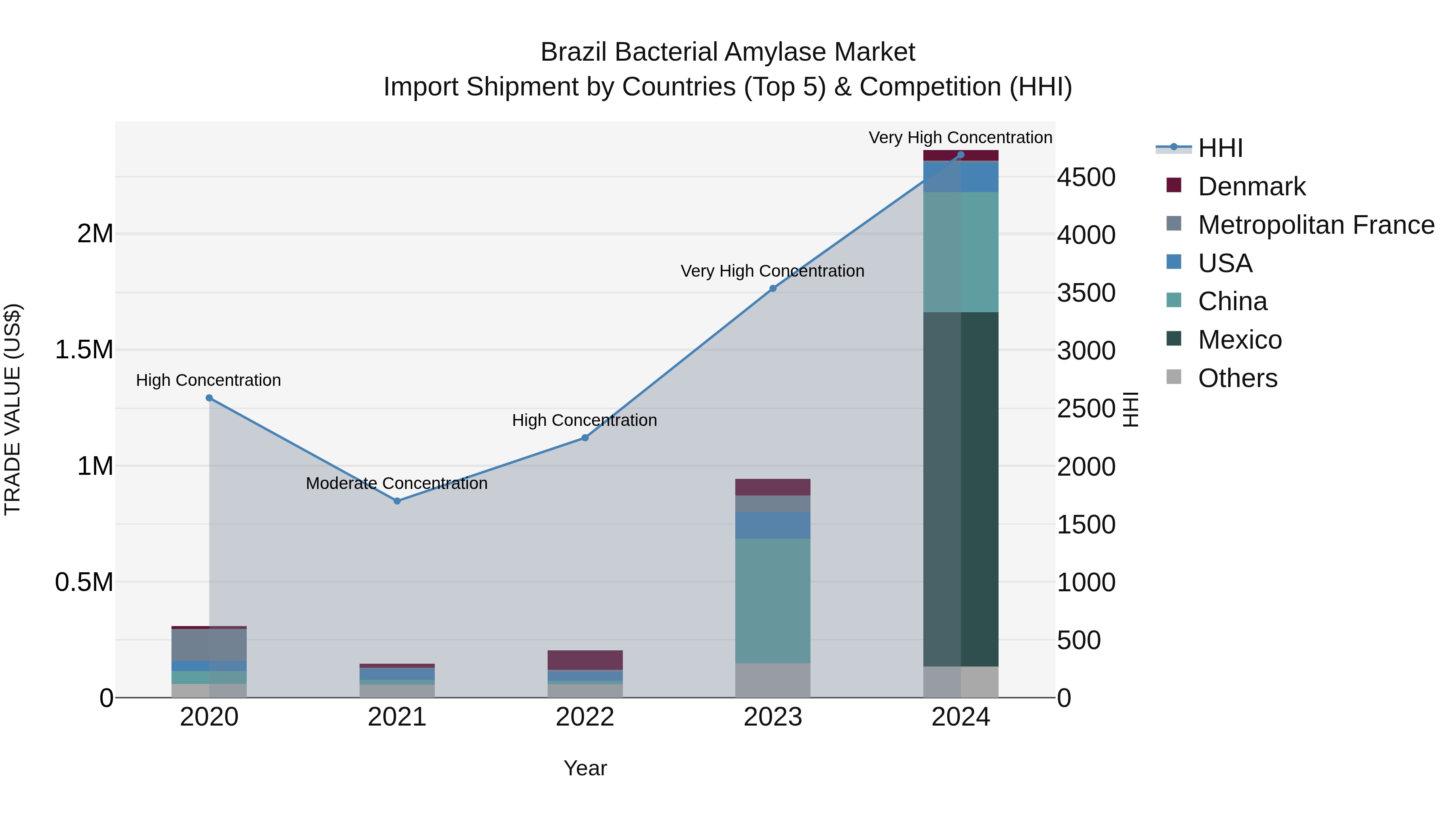Click the 2024 'Very High Concentration' label

(x=960, y=138)
